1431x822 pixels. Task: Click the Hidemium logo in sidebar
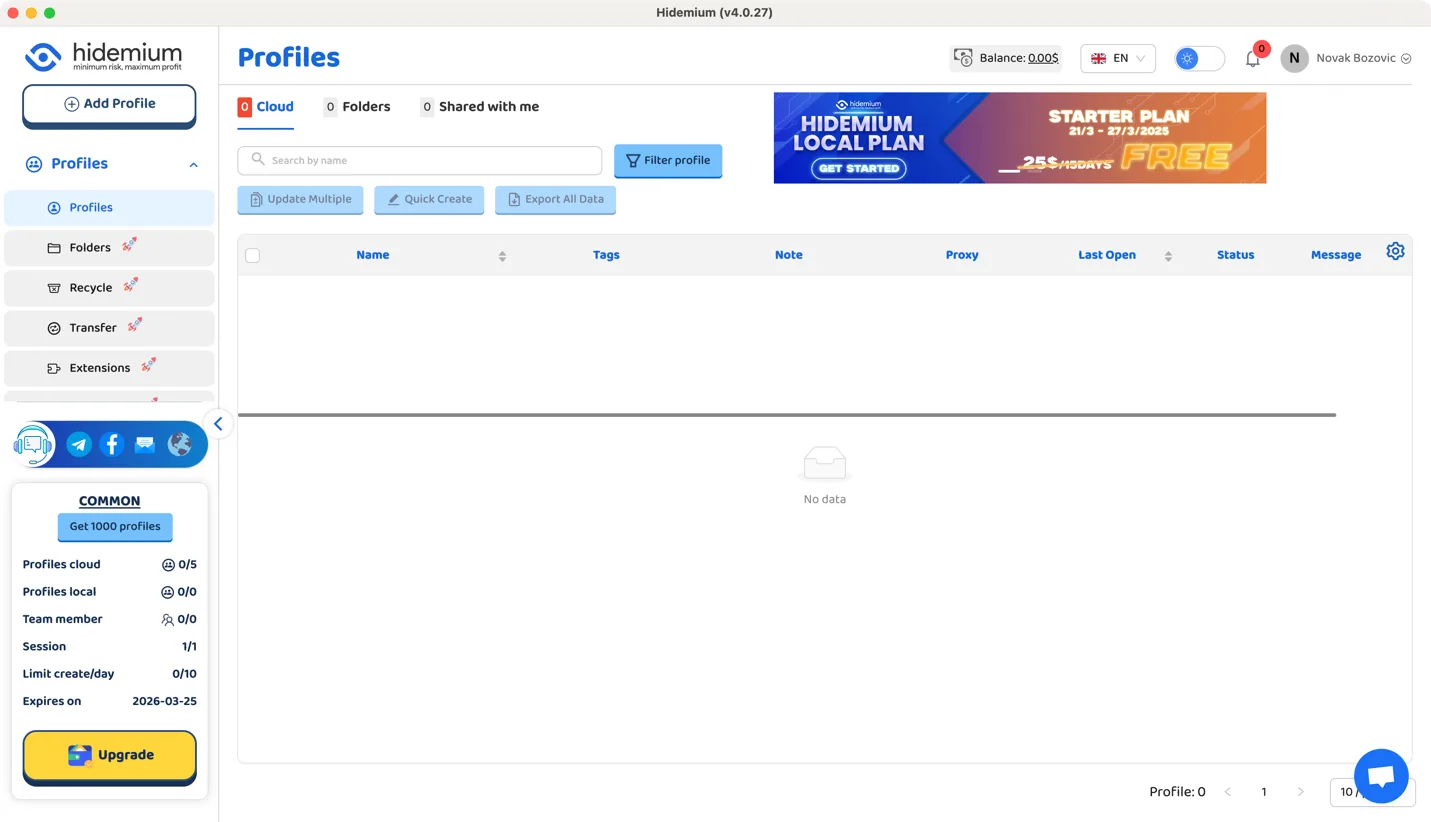pyautogui.click(x=104, y=57)
